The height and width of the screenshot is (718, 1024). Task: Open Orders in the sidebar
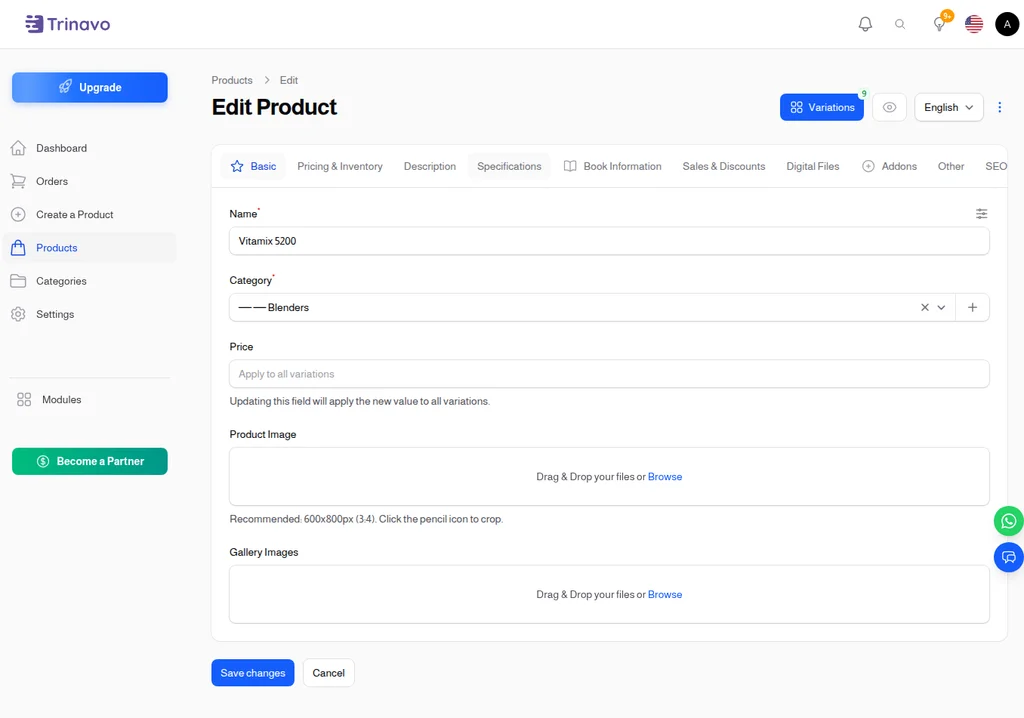89,182
